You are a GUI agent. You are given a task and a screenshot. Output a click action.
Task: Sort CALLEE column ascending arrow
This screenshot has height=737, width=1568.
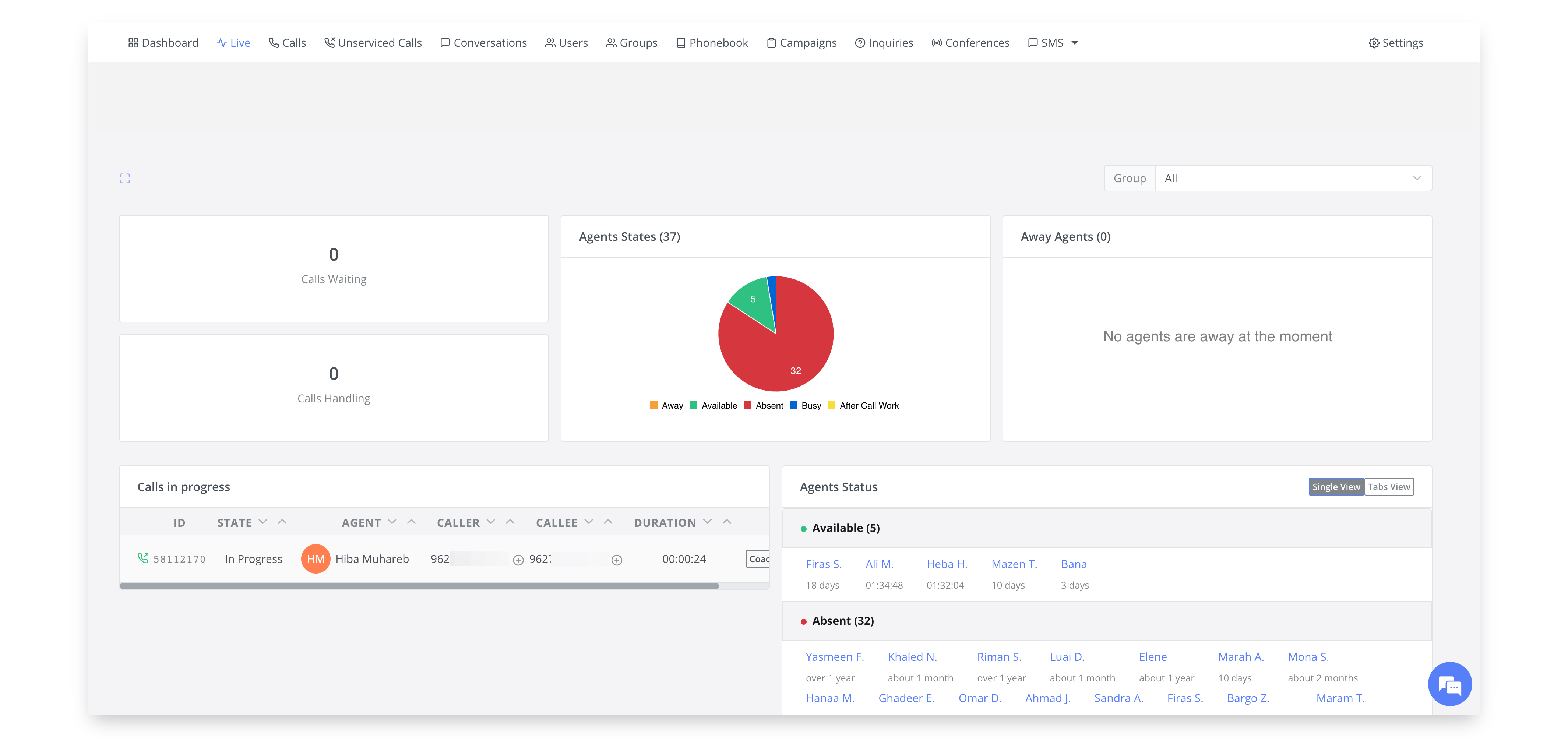(x=608, y=522)
